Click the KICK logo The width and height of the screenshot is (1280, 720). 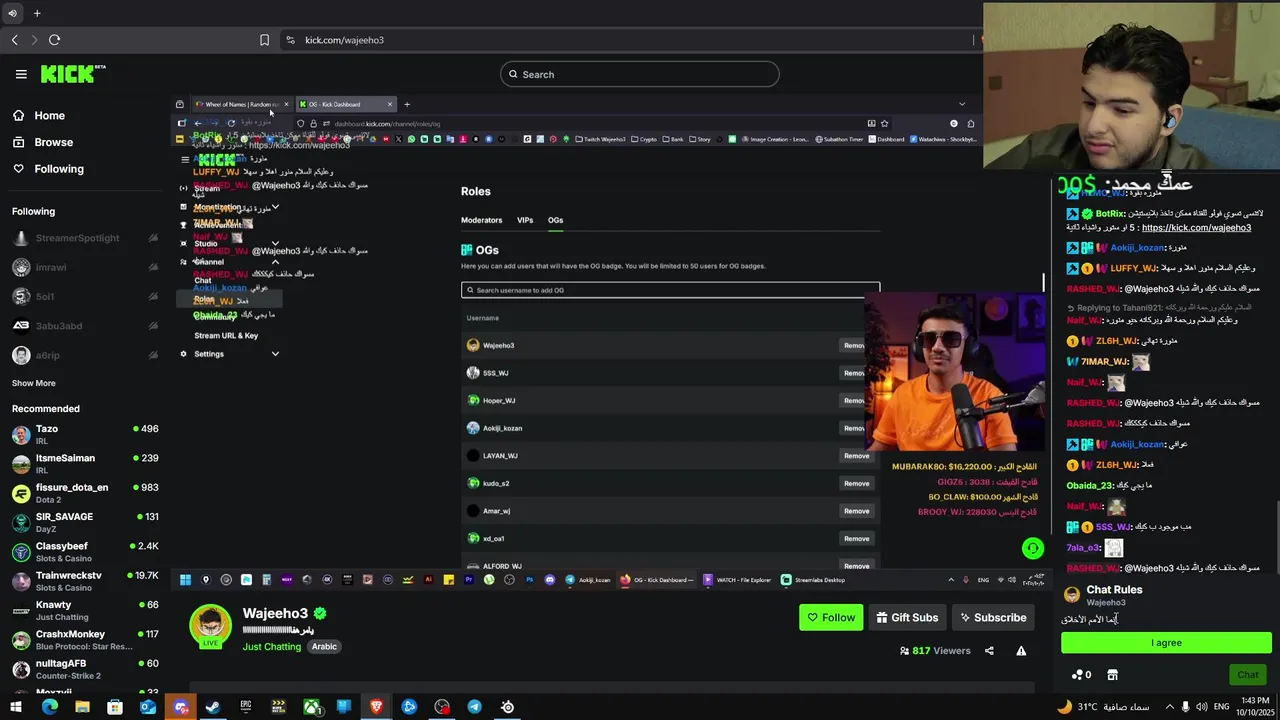[73, 74]
